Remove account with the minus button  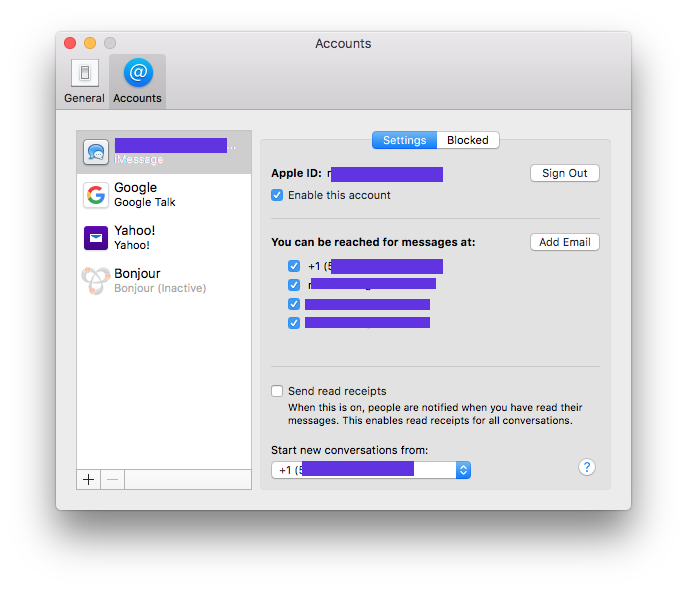pyautogui.click(x=113, y=480)
